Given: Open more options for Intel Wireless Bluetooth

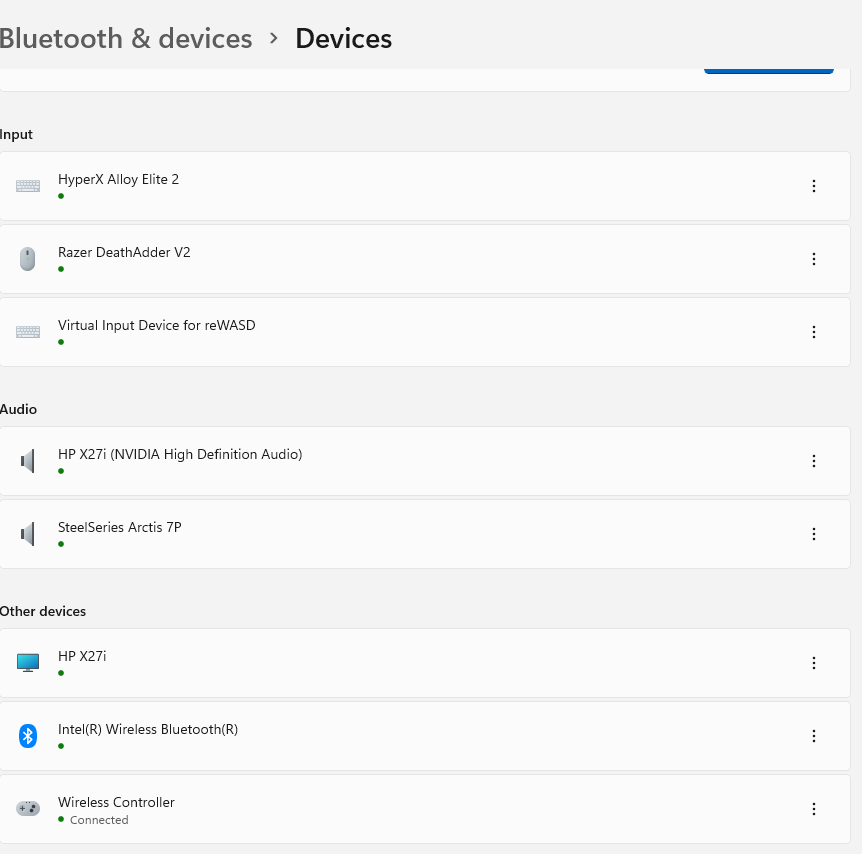Looking at the screenshot, I should point(813,736).
